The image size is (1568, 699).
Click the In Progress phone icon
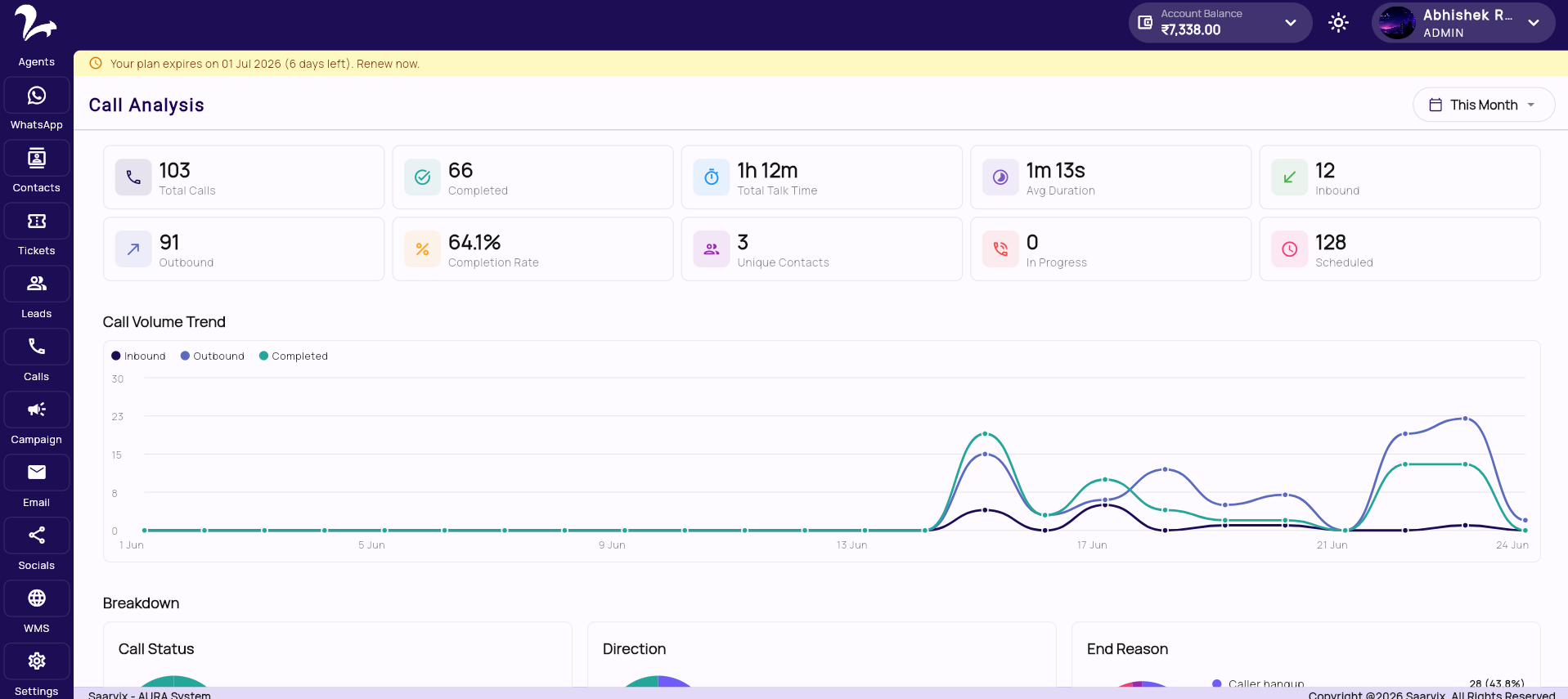click(1000, 249)
